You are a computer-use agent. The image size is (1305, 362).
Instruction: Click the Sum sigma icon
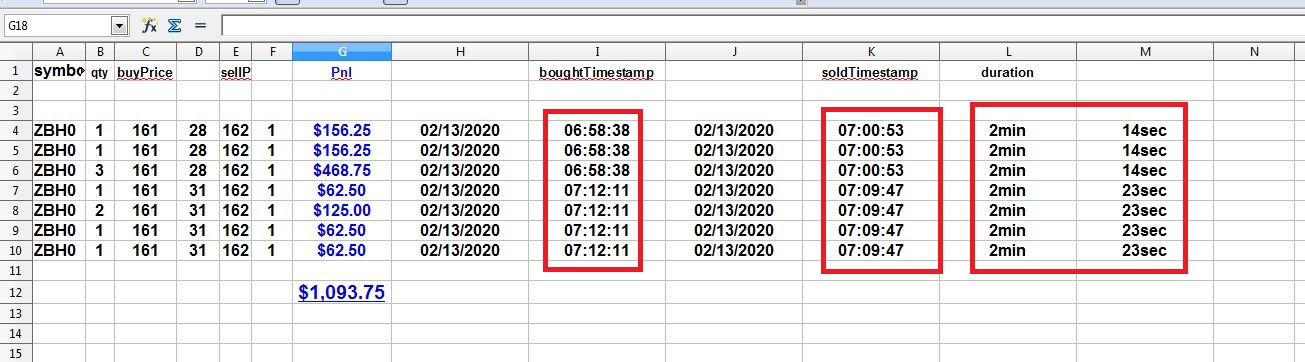[174, 24]
